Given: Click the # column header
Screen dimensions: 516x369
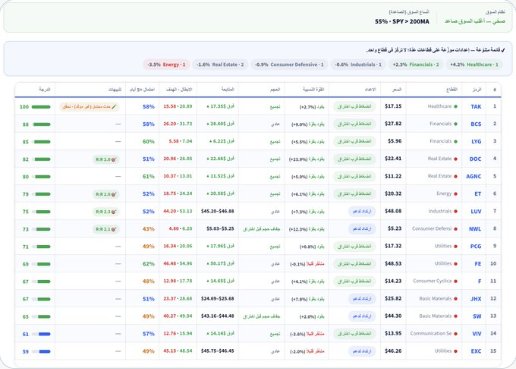Looking at the screenshot, I should pyautogui.click(x=495, y=89).
